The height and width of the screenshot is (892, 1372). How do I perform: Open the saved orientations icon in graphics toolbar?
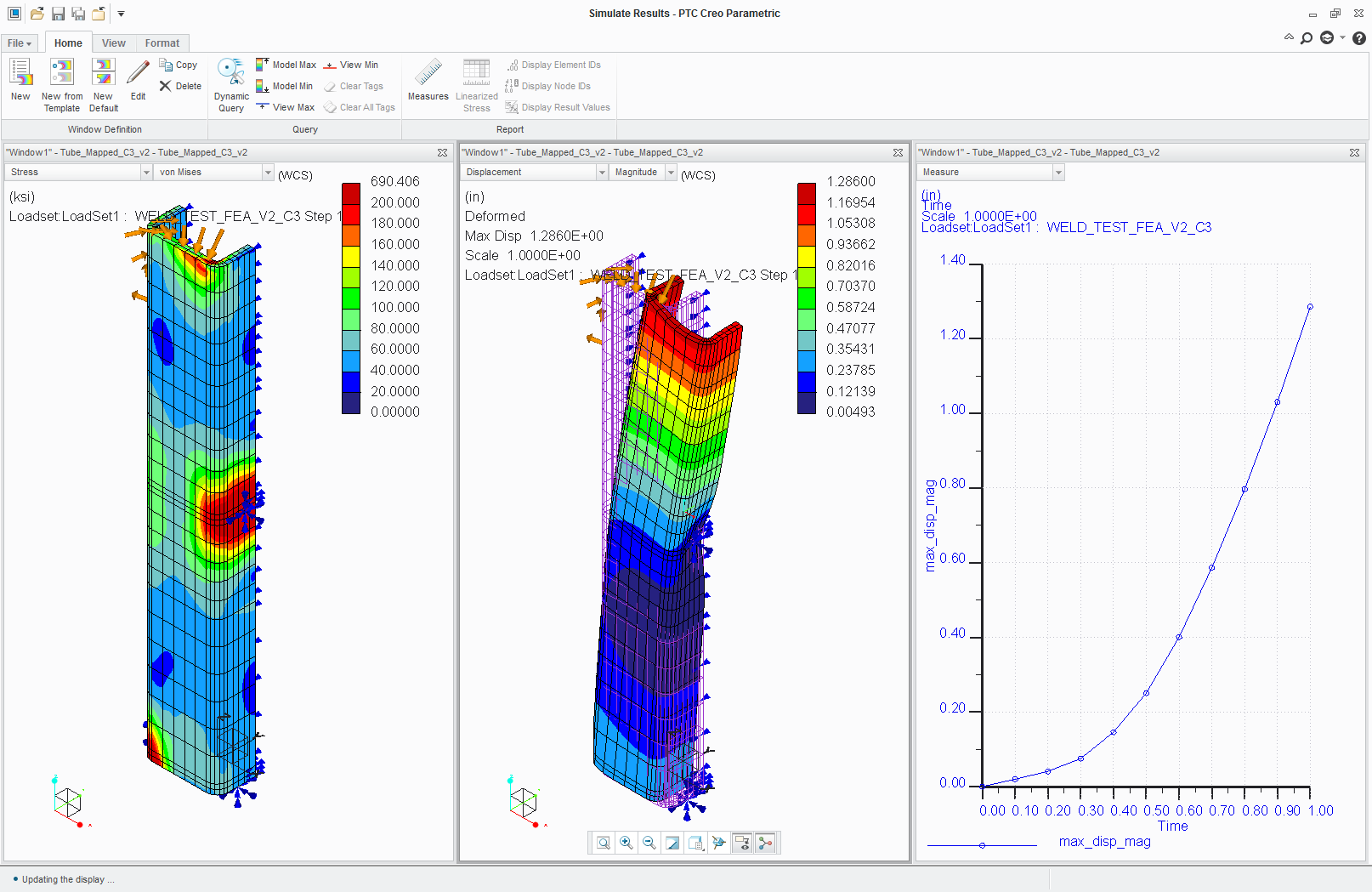[x=696, y=843]
